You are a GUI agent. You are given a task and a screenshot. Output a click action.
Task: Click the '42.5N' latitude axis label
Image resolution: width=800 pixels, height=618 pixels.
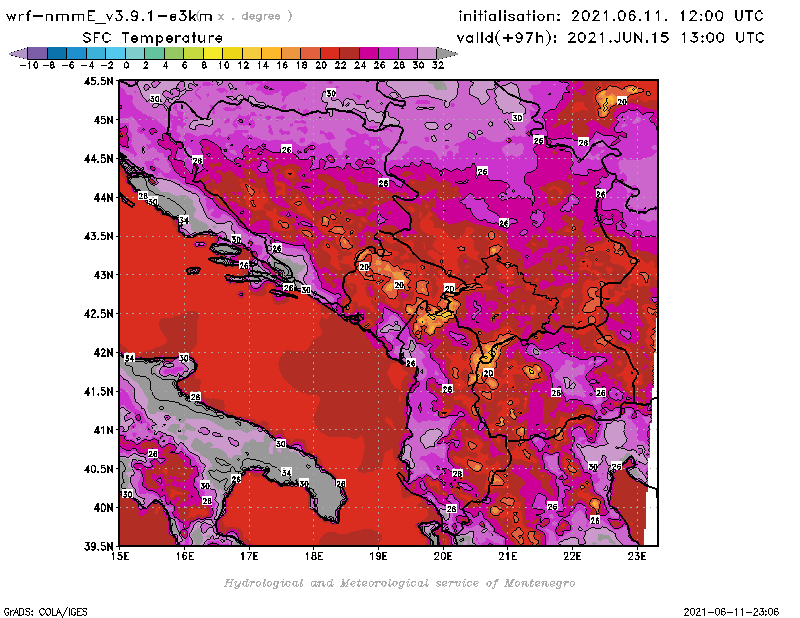pos(98,314)
